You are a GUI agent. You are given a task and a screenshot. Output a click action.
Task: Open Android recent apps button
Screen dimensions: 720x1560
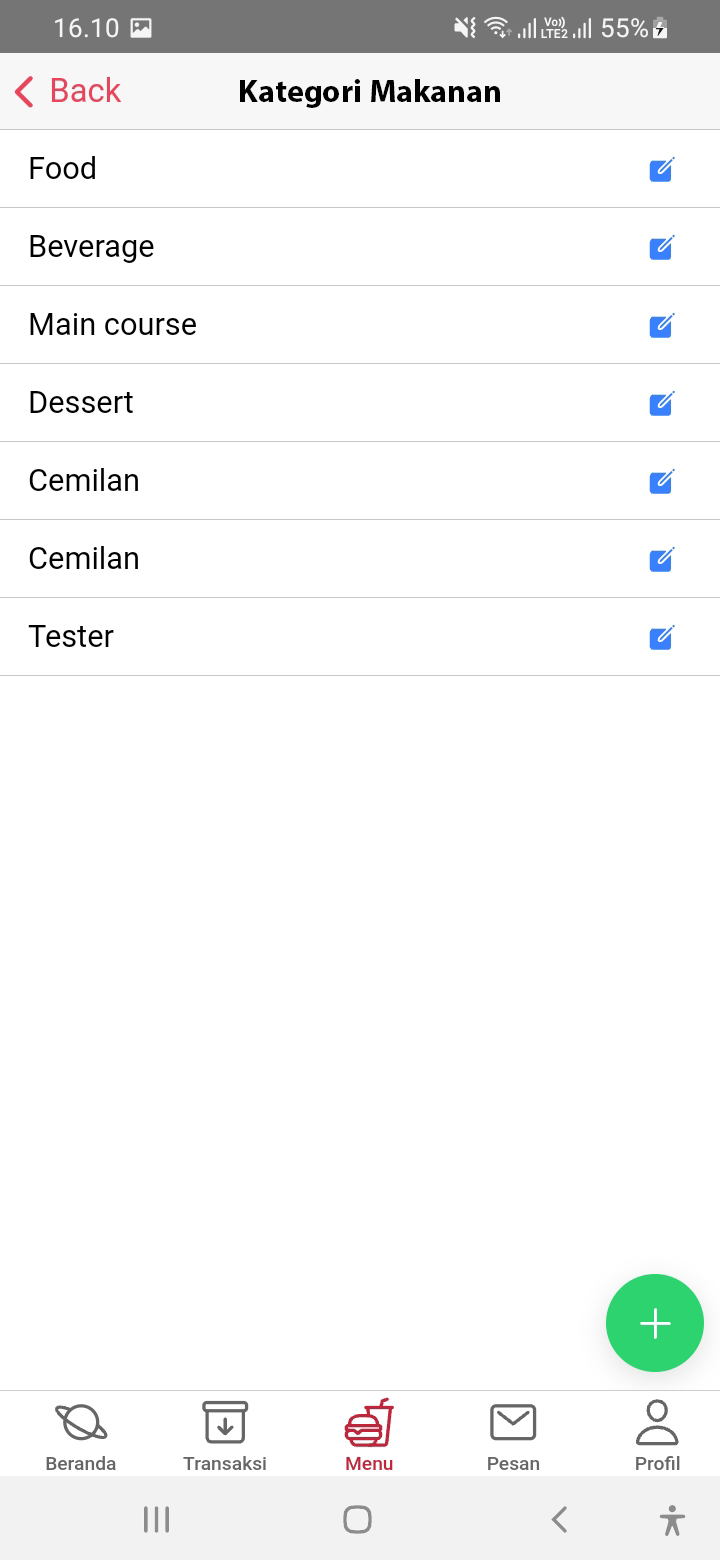click(x=156, y=1520)
